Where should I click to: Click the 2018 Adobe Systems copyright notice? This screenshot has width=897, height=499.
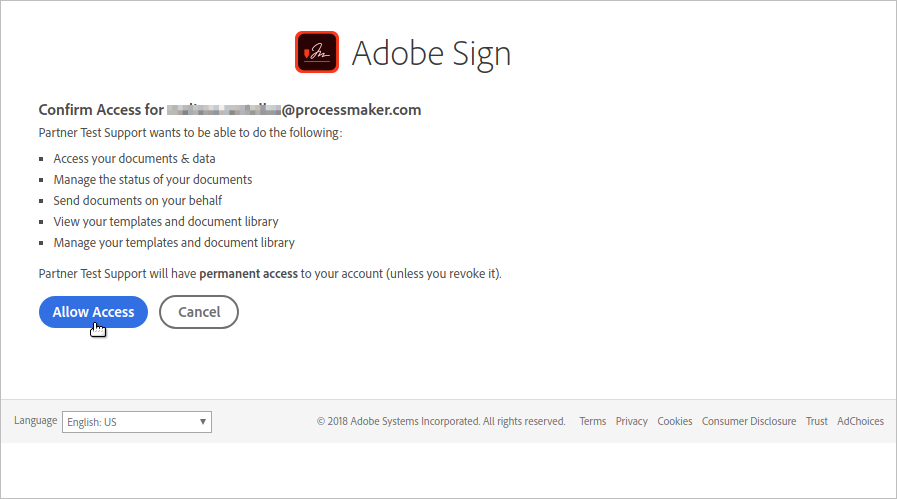[x=441, y=421]
